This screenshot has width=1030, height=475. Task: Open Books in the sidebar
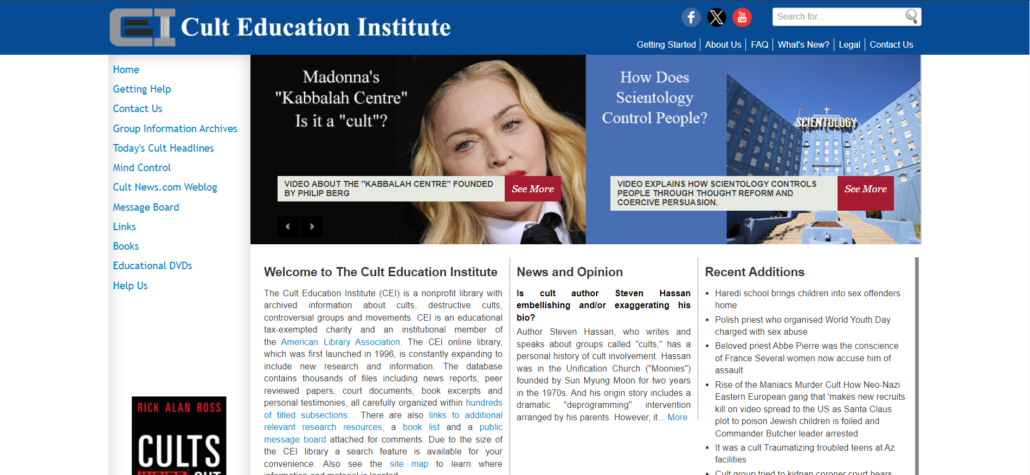click(126, 246)
